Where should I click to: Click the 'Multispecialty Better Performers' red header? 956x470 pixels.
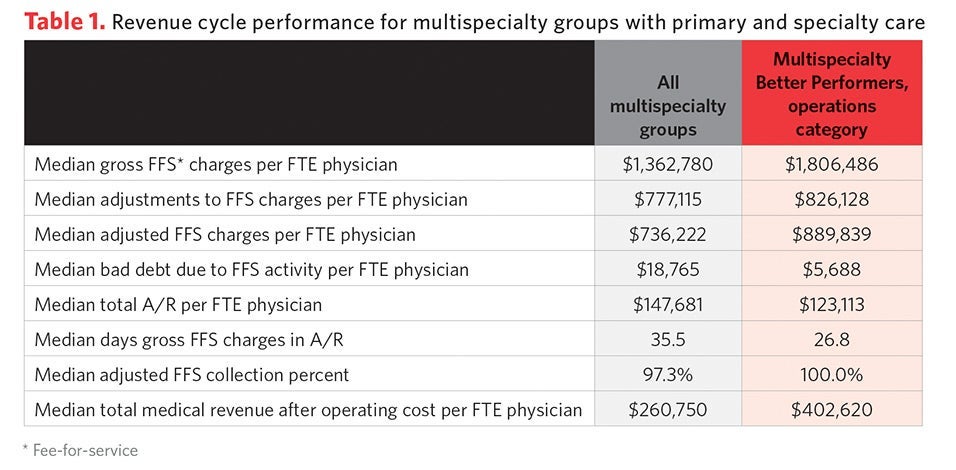832,95
